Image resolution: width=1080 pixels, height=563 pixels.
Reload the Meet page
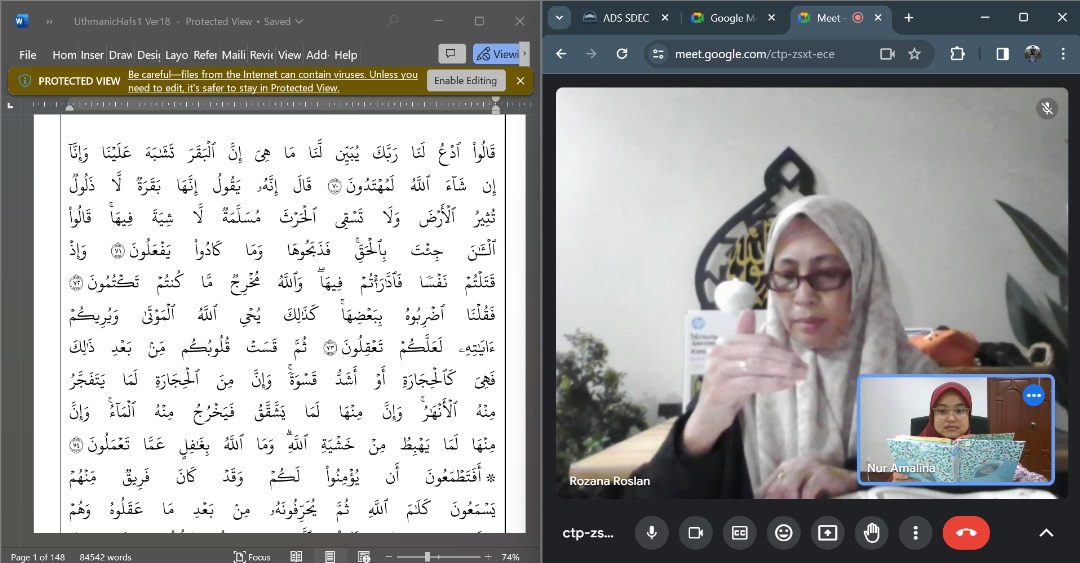click(x=622, y=54)
